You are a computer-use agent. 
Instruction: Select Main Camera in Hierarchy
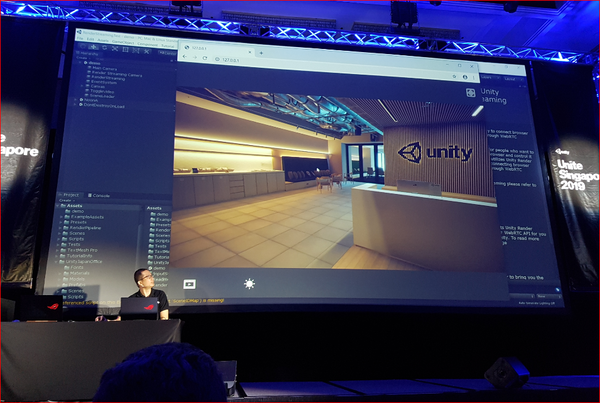coord(102,68)
